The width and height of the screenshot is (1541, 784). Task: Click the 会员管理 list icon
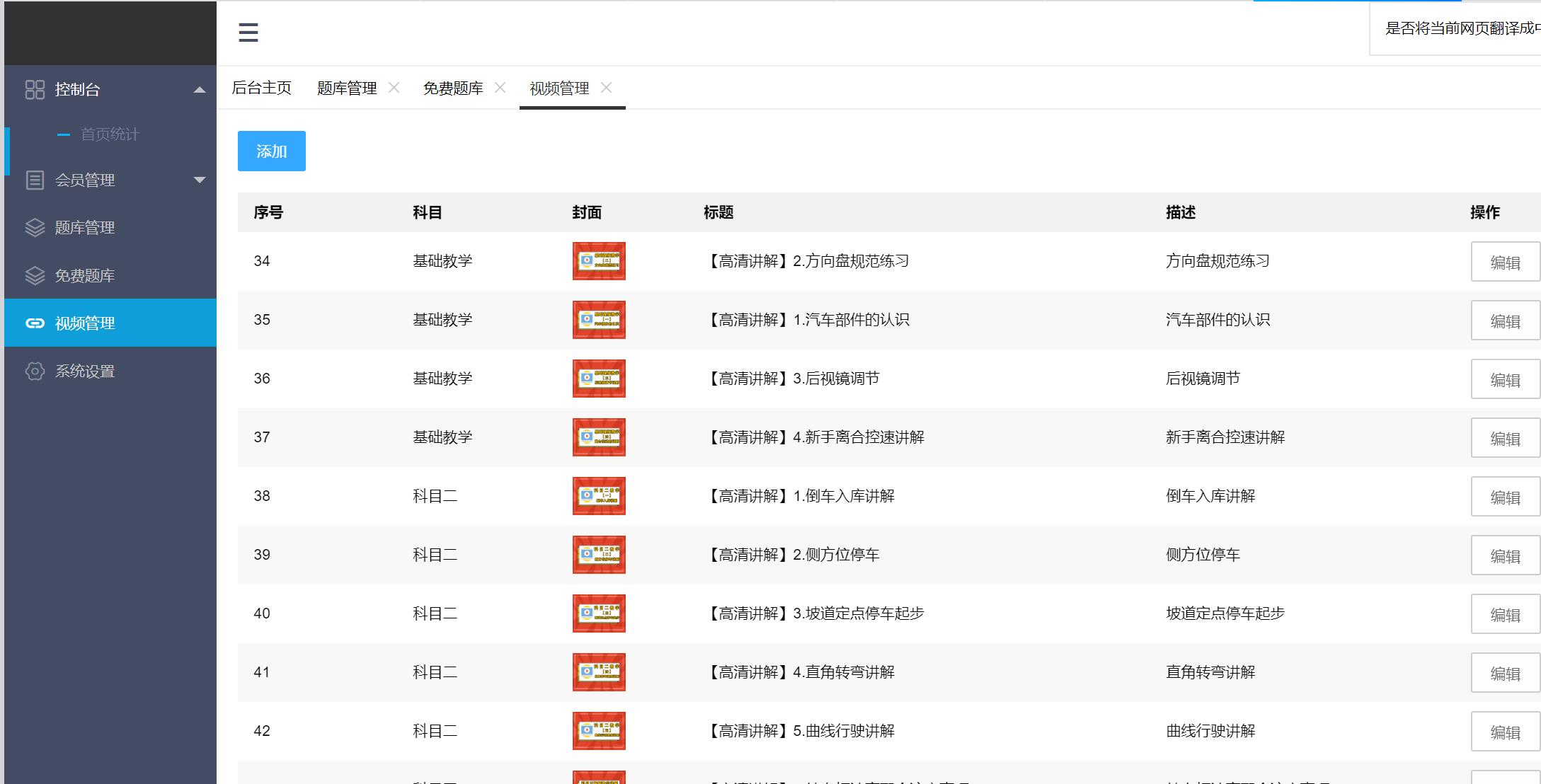35,180
